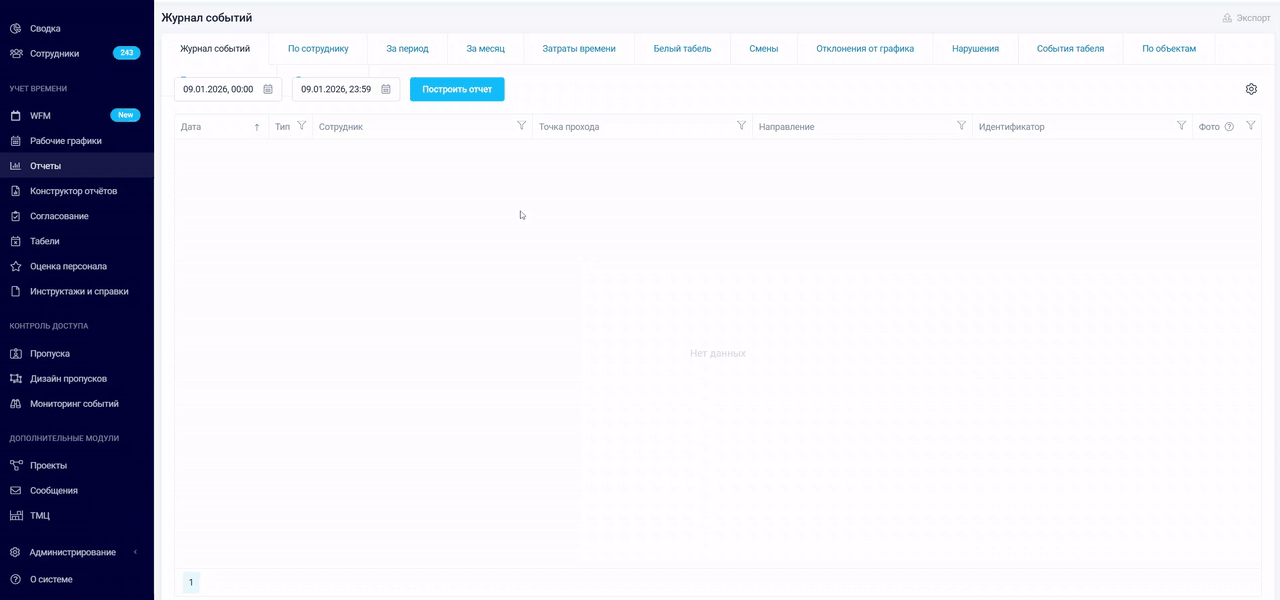Open the Белый табель tab
This screenshot has height=600, width=1280.
tap(682, 48)
